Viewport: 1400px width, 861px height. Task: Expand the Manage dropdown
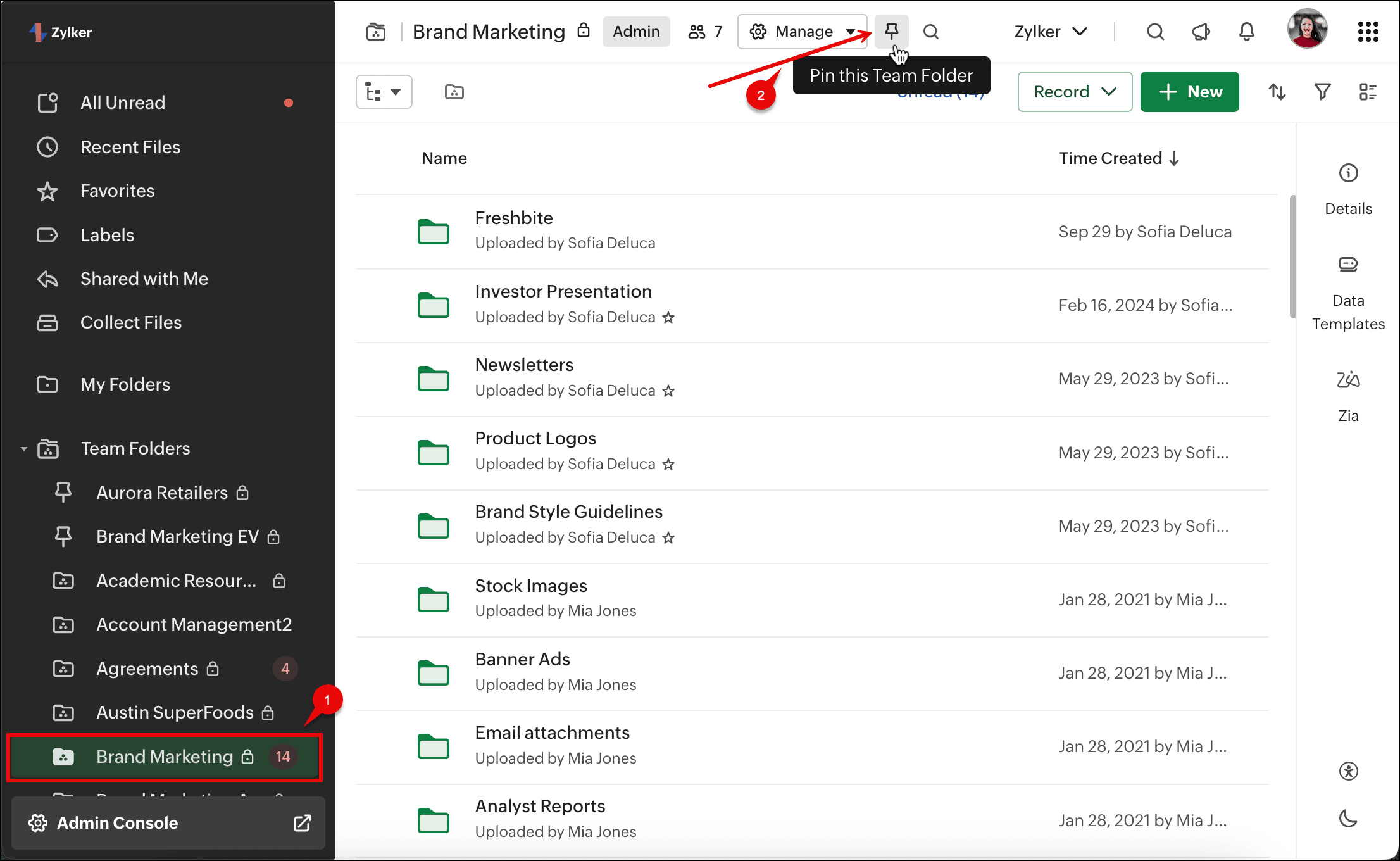click(x=802, y=31)
